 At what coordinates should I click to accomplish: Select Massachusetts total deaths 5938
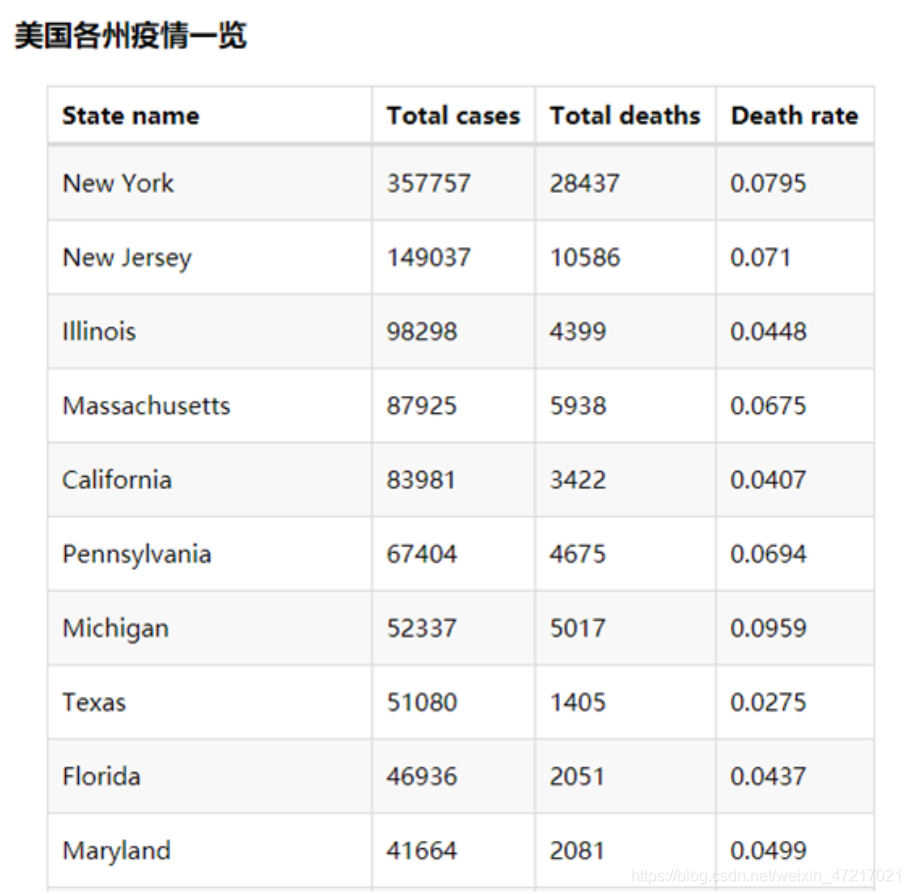578,405
